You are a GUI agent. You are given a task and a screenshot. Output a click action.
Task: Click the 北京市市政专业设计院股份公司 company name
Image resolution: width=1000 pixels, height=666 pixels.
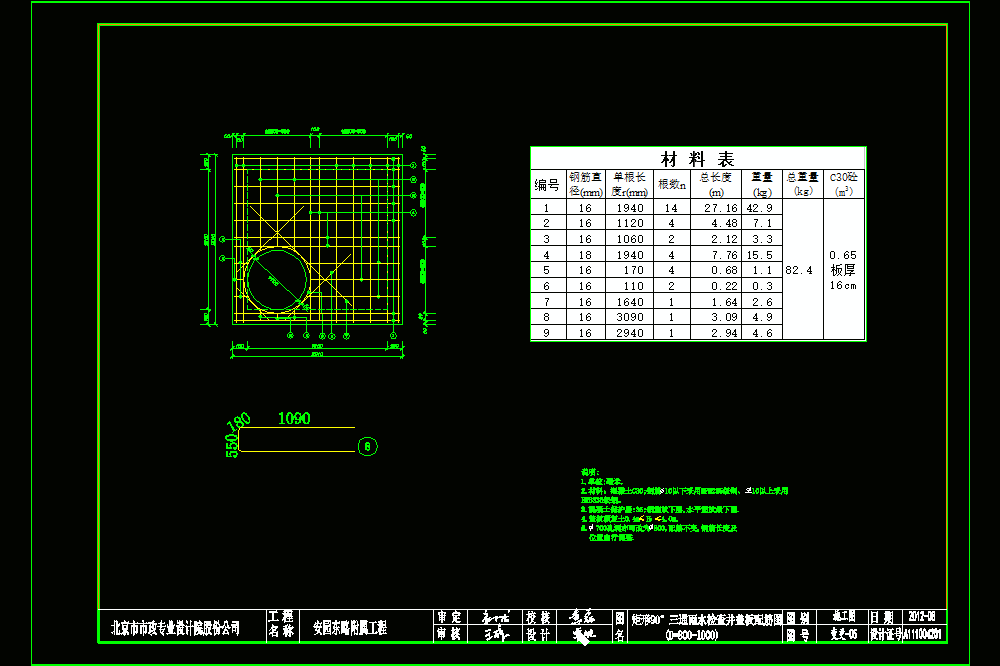175,628
